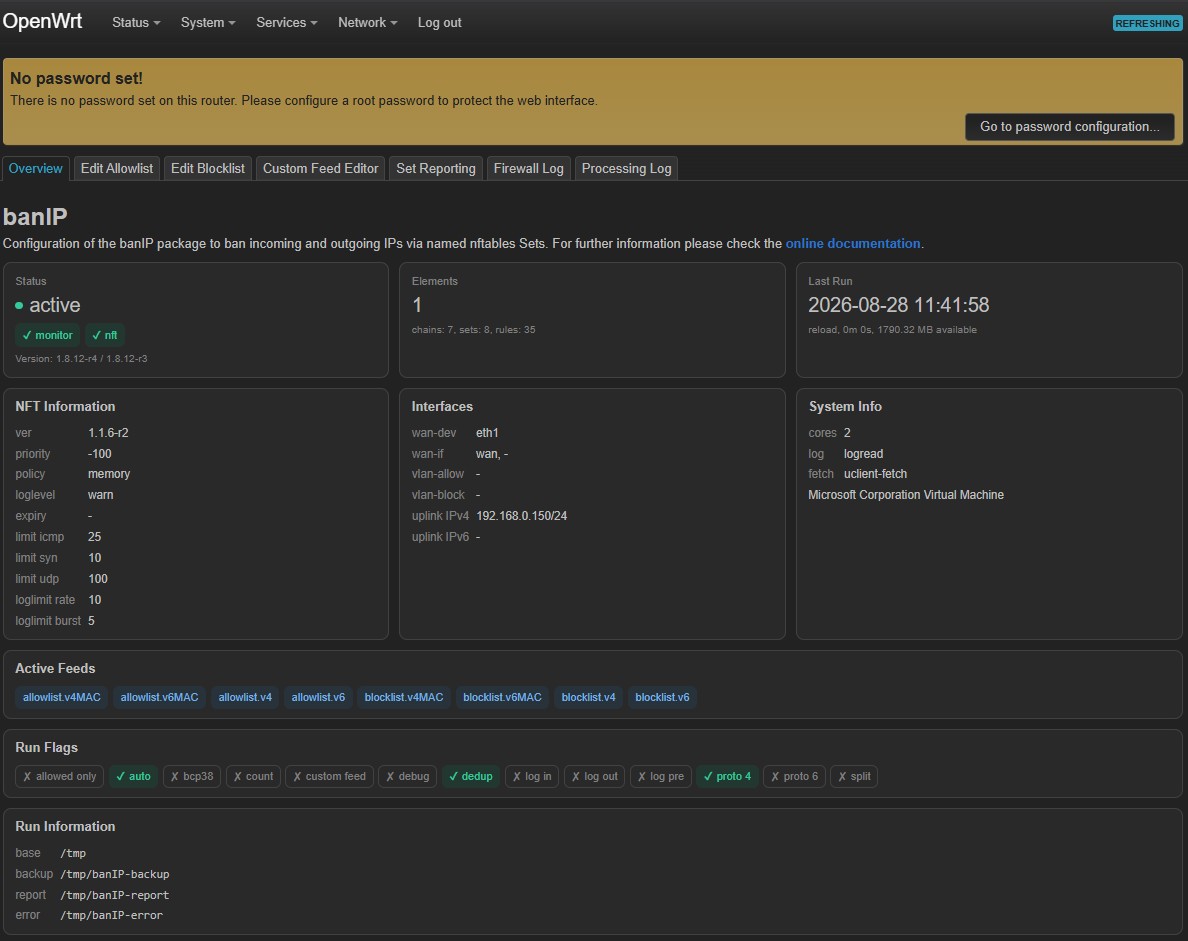The width and height of the screenshot is (1188, 941).
Task: Click the 'log out' run flag
Action: click(x=595, y=776)
